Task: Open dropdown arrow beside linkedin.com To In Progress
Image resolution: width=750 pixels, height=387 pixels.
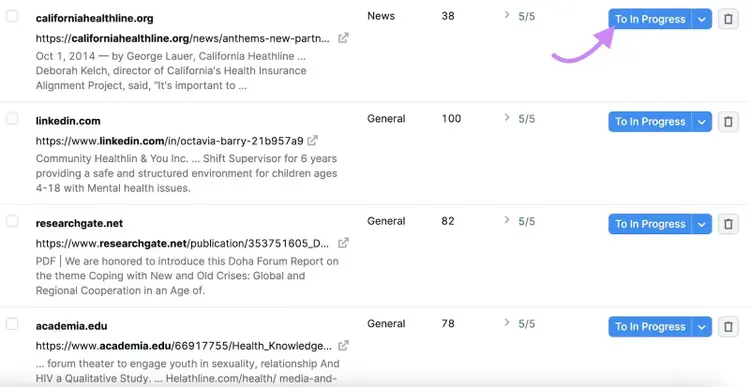Action: 702,122
